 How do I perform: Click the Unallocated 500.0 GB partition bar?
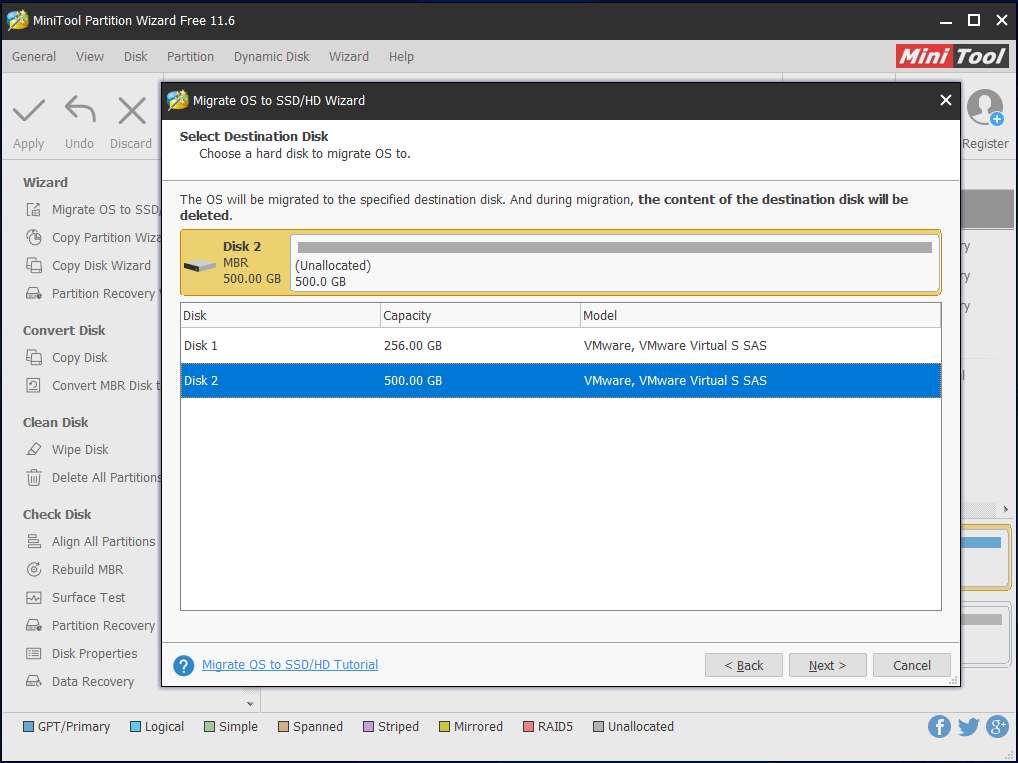pyautogui.click(x=614, y=264)
